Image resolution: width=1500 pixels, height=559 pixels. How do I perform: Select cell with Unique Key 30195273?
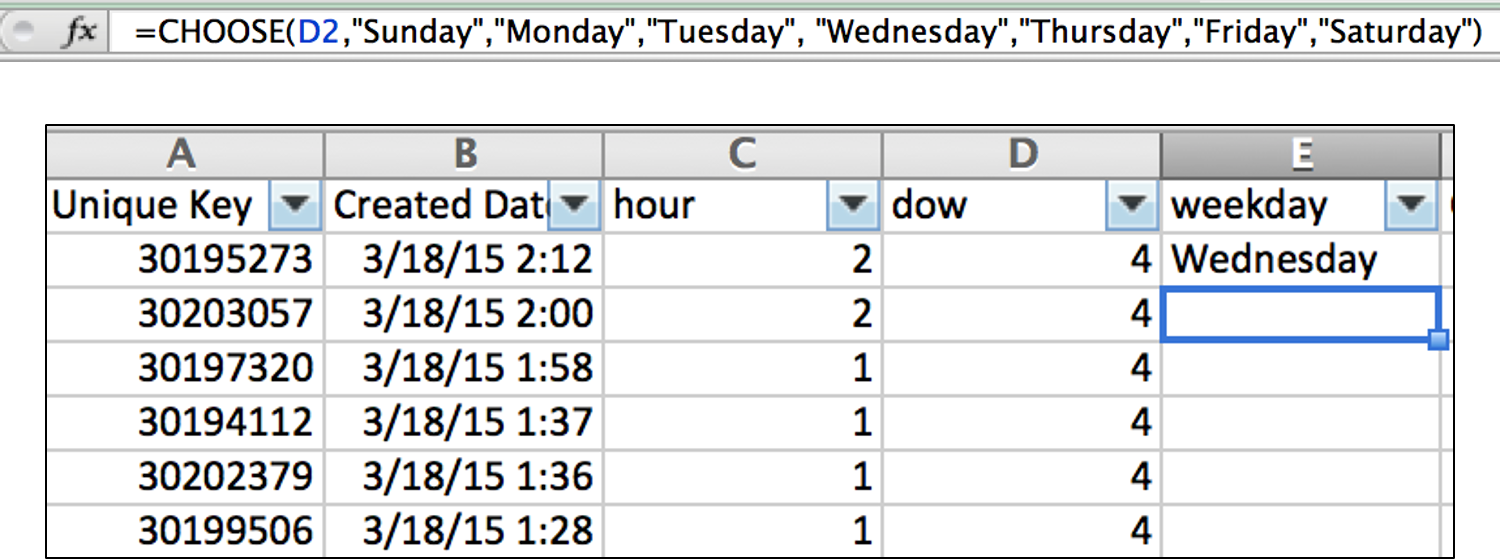(185, 260)
